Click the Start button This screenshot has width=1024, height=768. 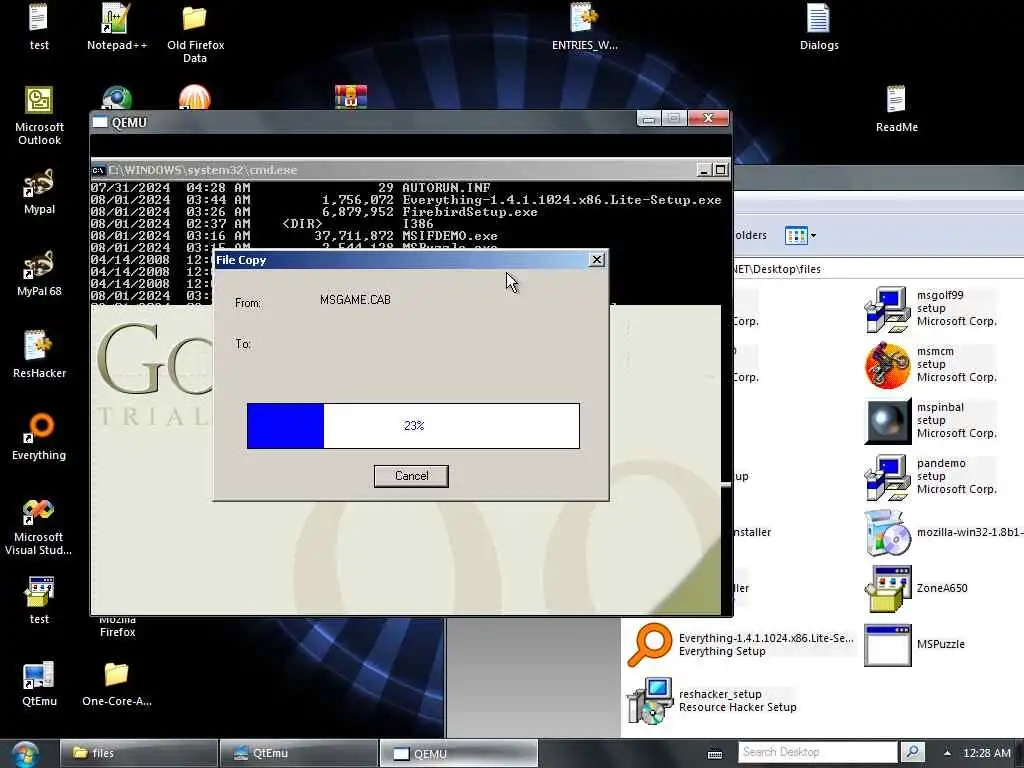[x=25, y=754]
